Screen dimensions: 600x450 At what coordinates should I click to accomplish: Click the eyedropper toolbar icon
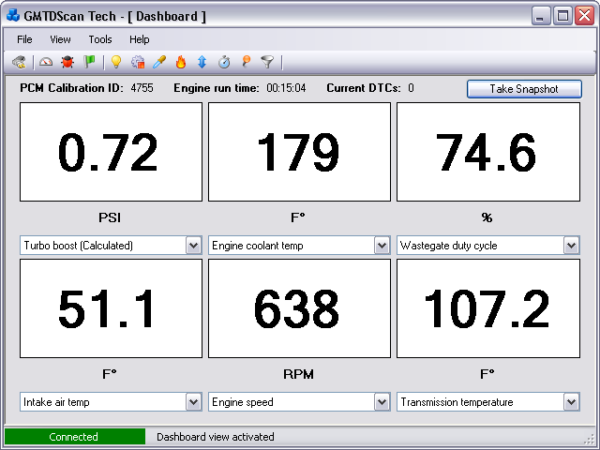(x=159, y=62)
